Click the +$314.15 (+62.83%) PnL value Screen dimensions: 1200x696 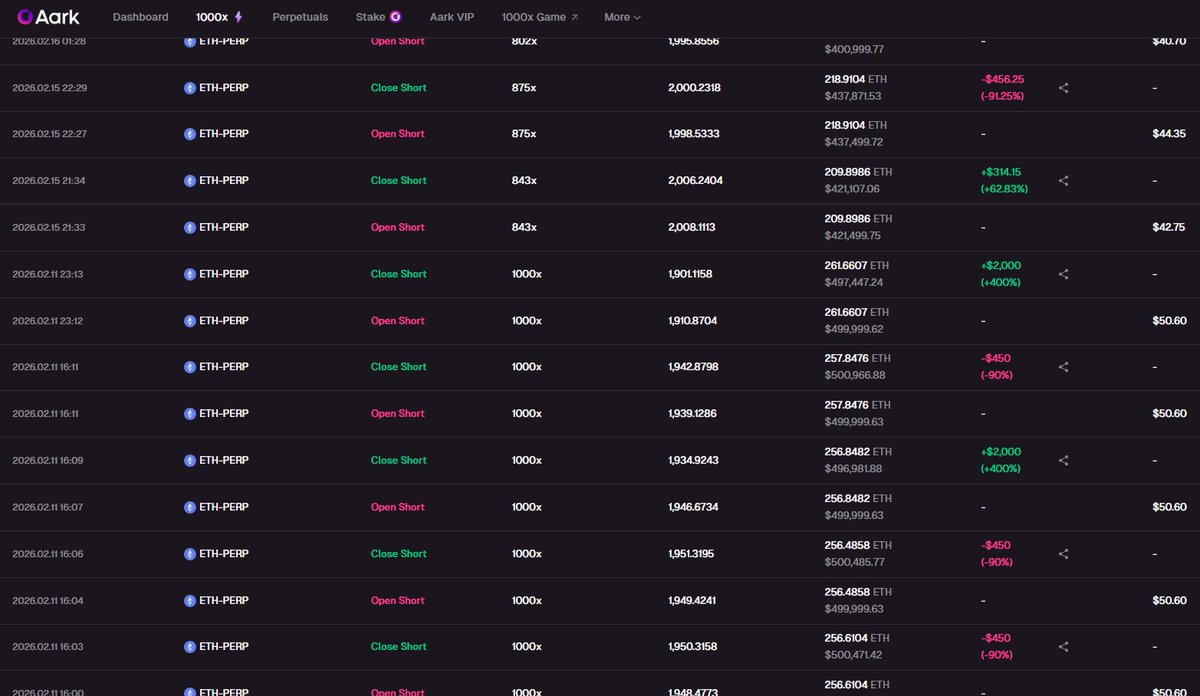click(1004, 181)
